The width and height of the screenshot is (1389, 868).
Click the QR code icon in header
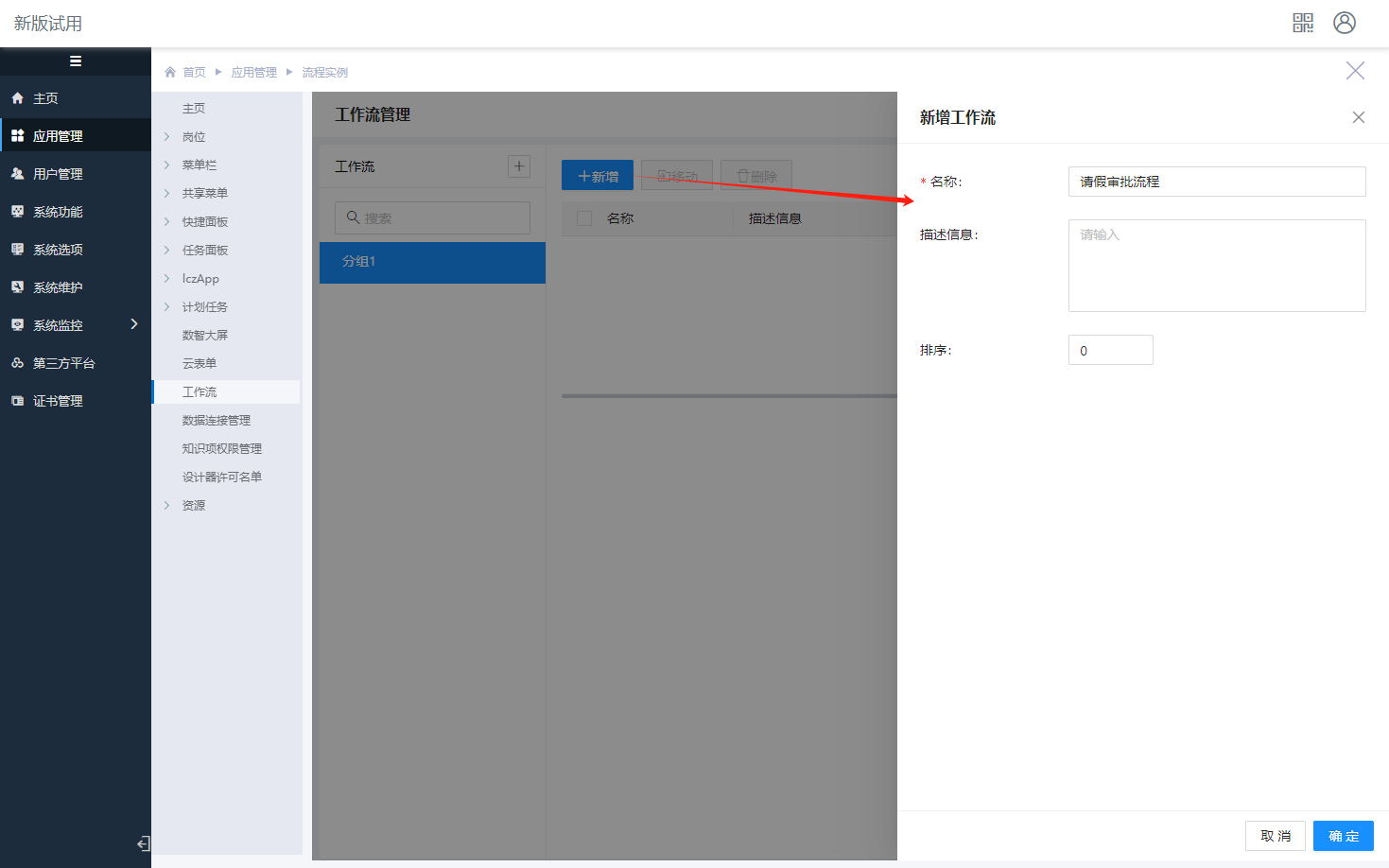(1303, 23)
